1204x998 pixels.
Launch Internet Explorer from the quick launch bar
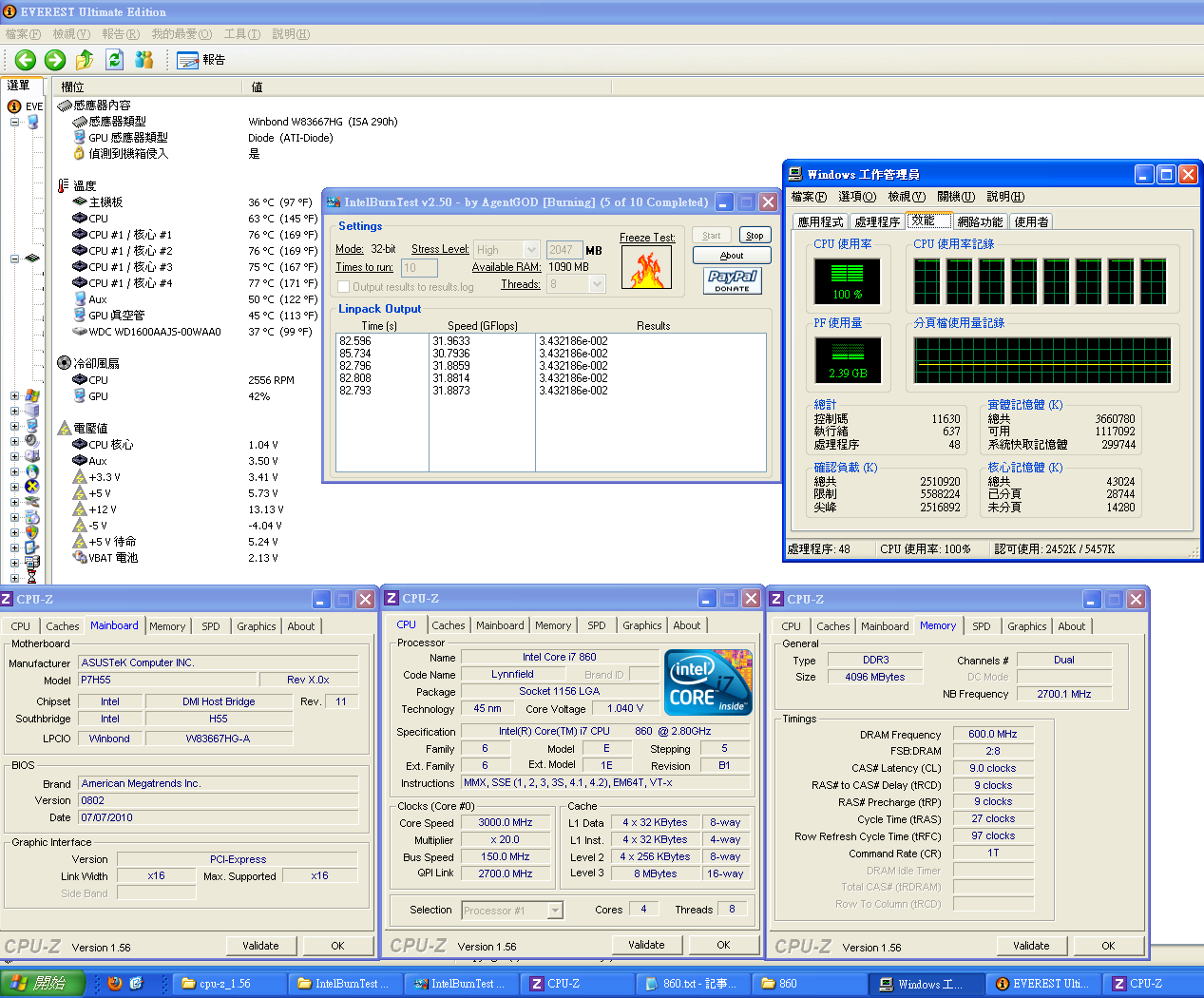[x=136, y=984]
